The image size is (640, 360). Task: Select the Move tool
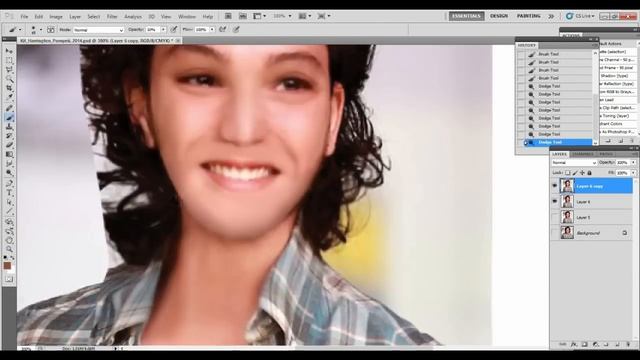[9, 51]
